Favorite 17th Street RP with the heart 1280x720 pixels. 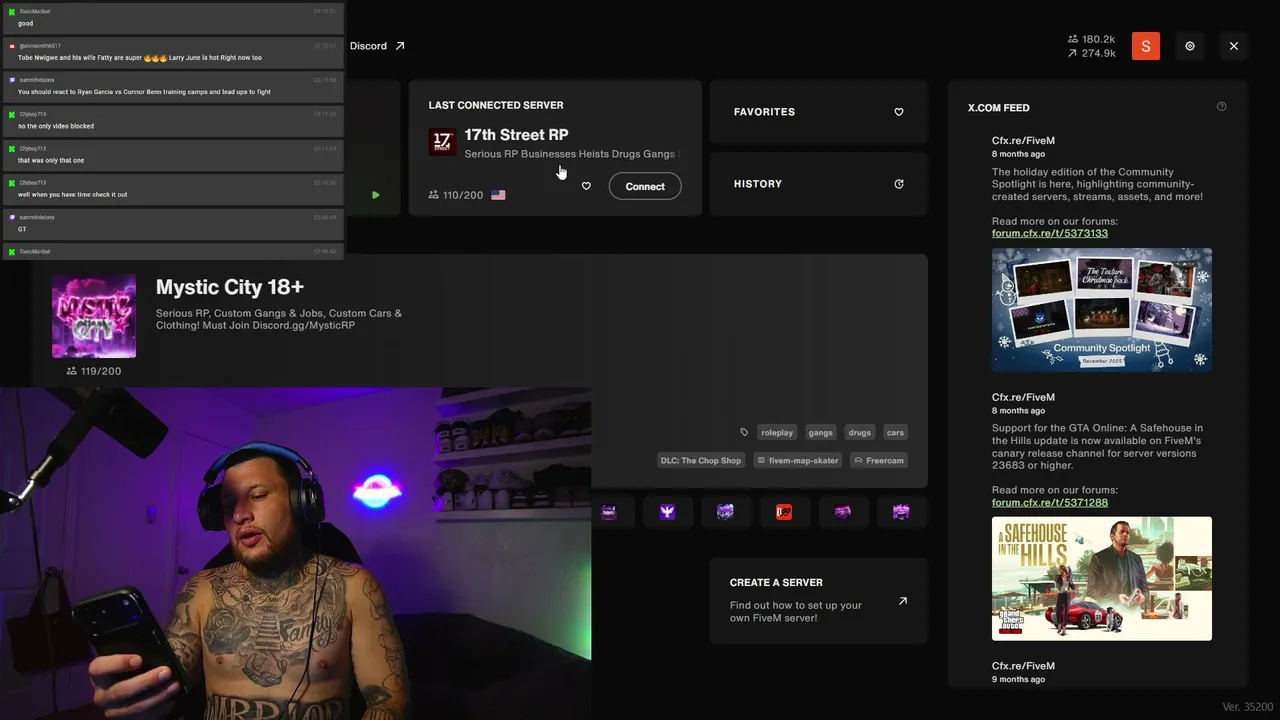(x=586, y=186)
